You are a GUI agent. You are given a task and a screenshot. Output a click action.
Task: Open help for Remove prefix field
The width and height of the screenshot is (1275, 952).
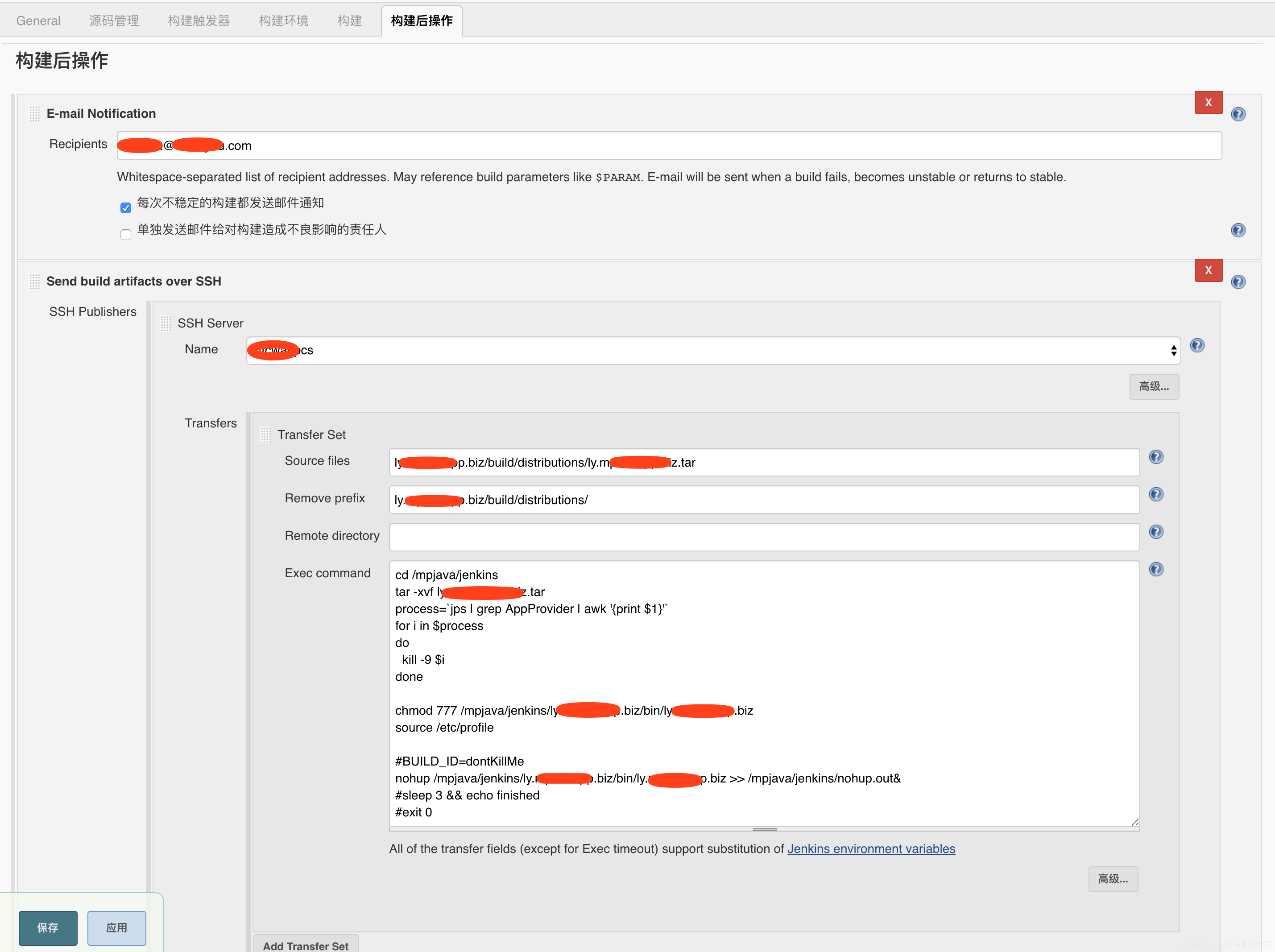coord(1156,494)
